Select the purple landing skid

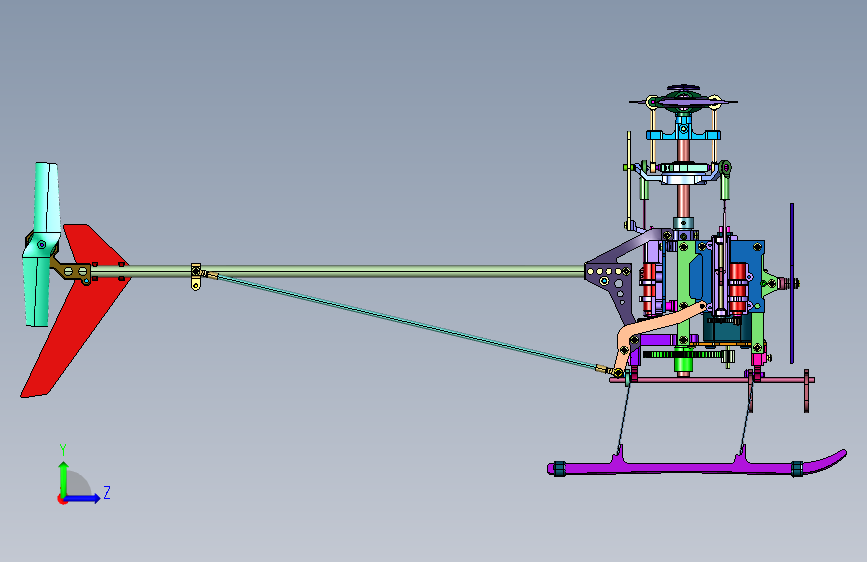tap(697, 467)
